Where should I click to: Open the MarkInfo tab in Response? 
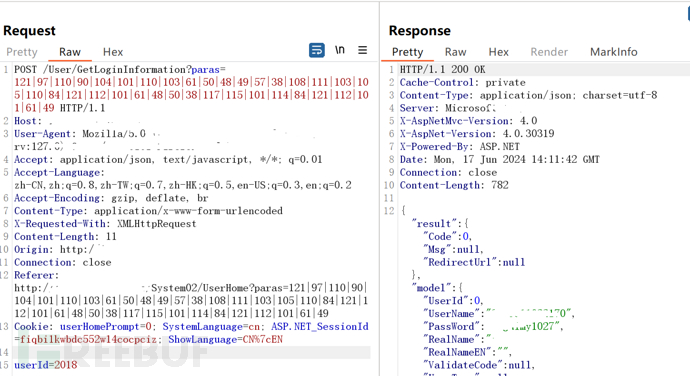pos(614,52)
